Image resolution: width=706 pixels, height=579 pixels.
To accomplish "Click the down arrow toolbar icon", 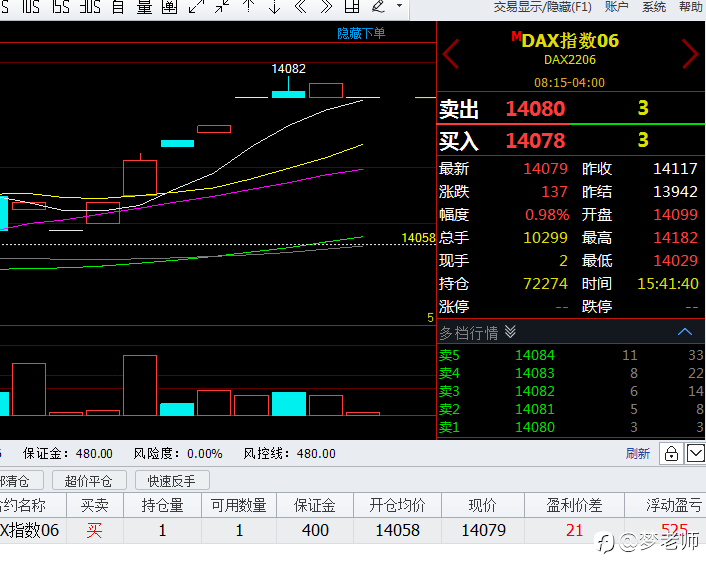I will [274, 7].
